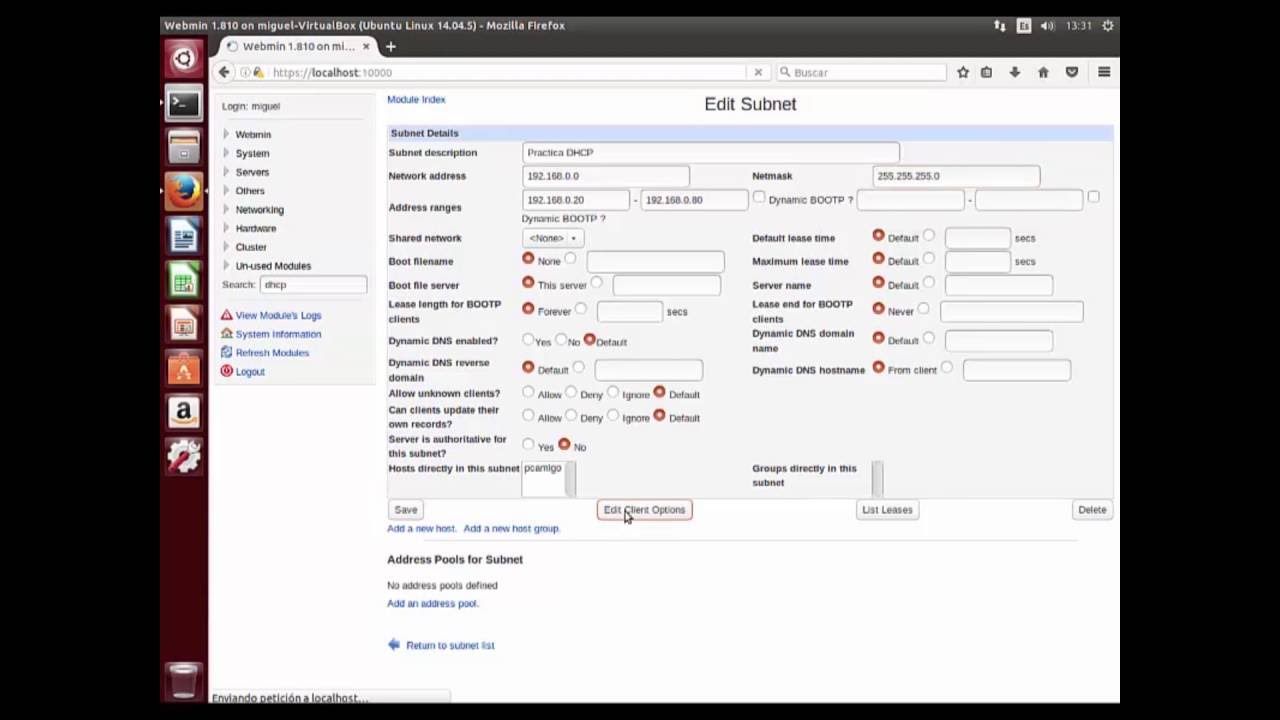Open the Files manager launcher icon

(x=184, y=147)
